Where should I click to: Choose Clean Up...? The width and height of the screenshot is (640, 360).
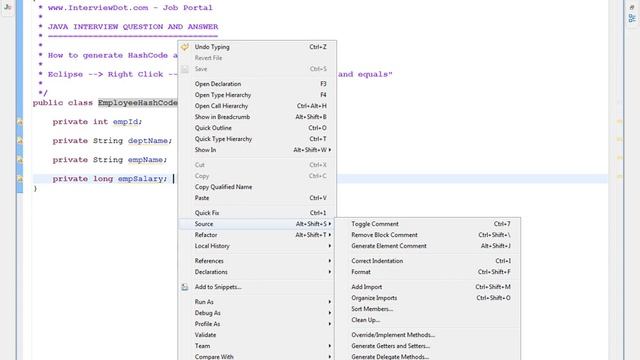(x=428, y=320)
